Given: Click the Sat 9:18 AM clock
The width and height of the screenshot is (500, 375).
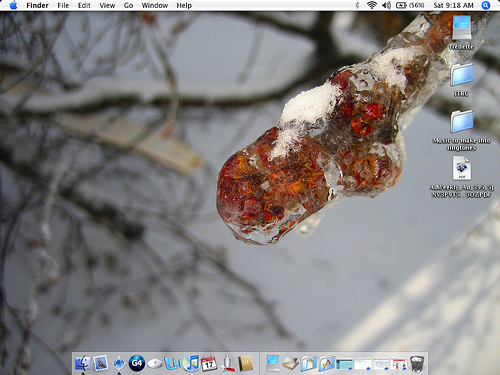Looking at the screenshot, I should tap(453, 5).
